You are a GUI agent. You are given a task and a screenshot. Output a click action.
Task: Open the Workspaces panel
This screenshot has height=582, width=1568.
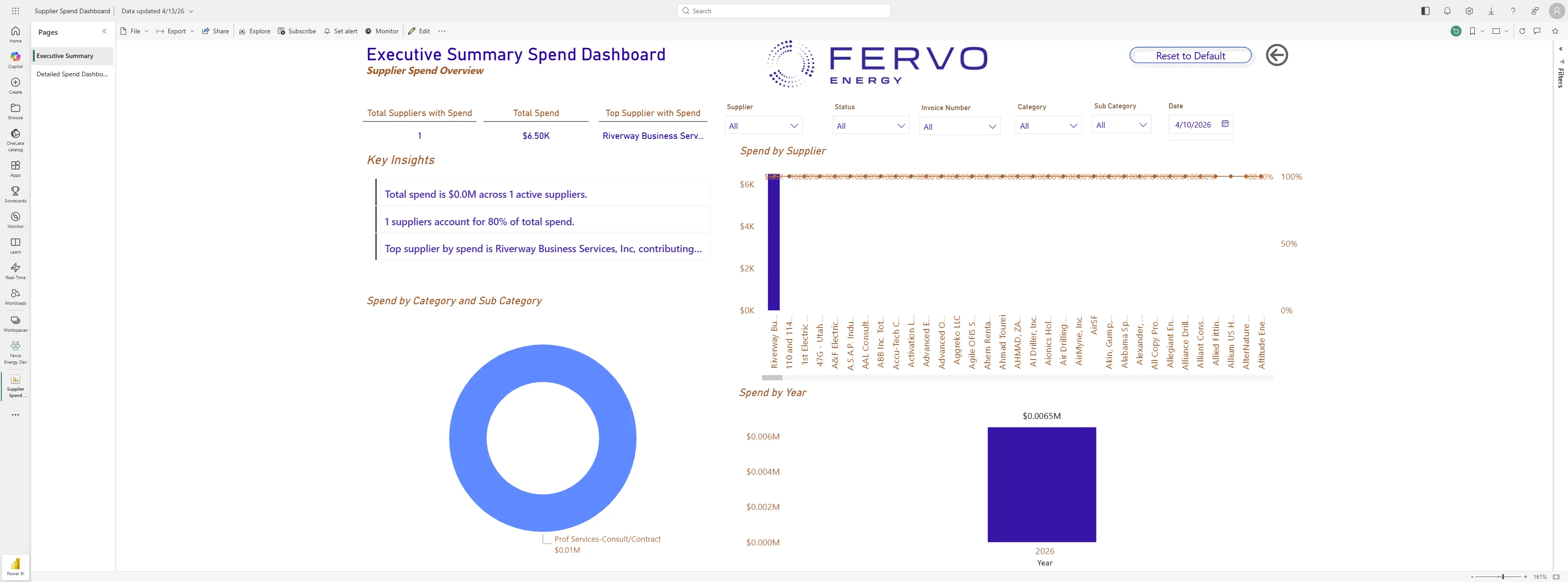click(x=15, y=323)
